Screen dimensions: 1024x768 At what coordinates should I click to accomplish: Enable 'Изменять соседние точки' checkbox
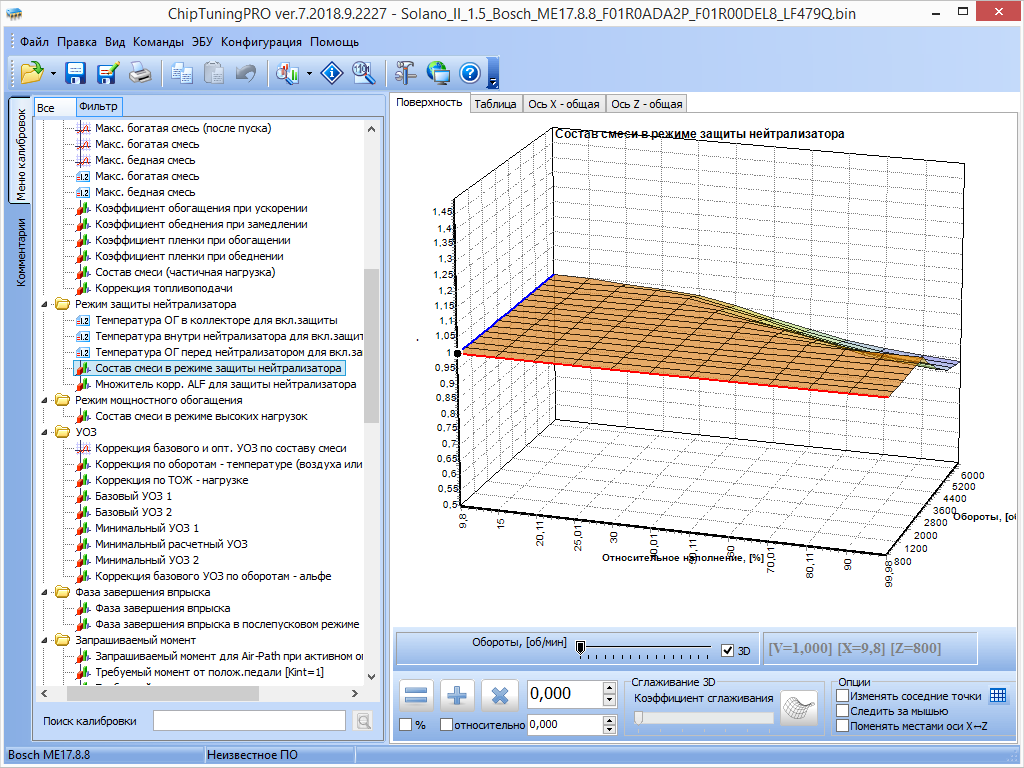843,696
